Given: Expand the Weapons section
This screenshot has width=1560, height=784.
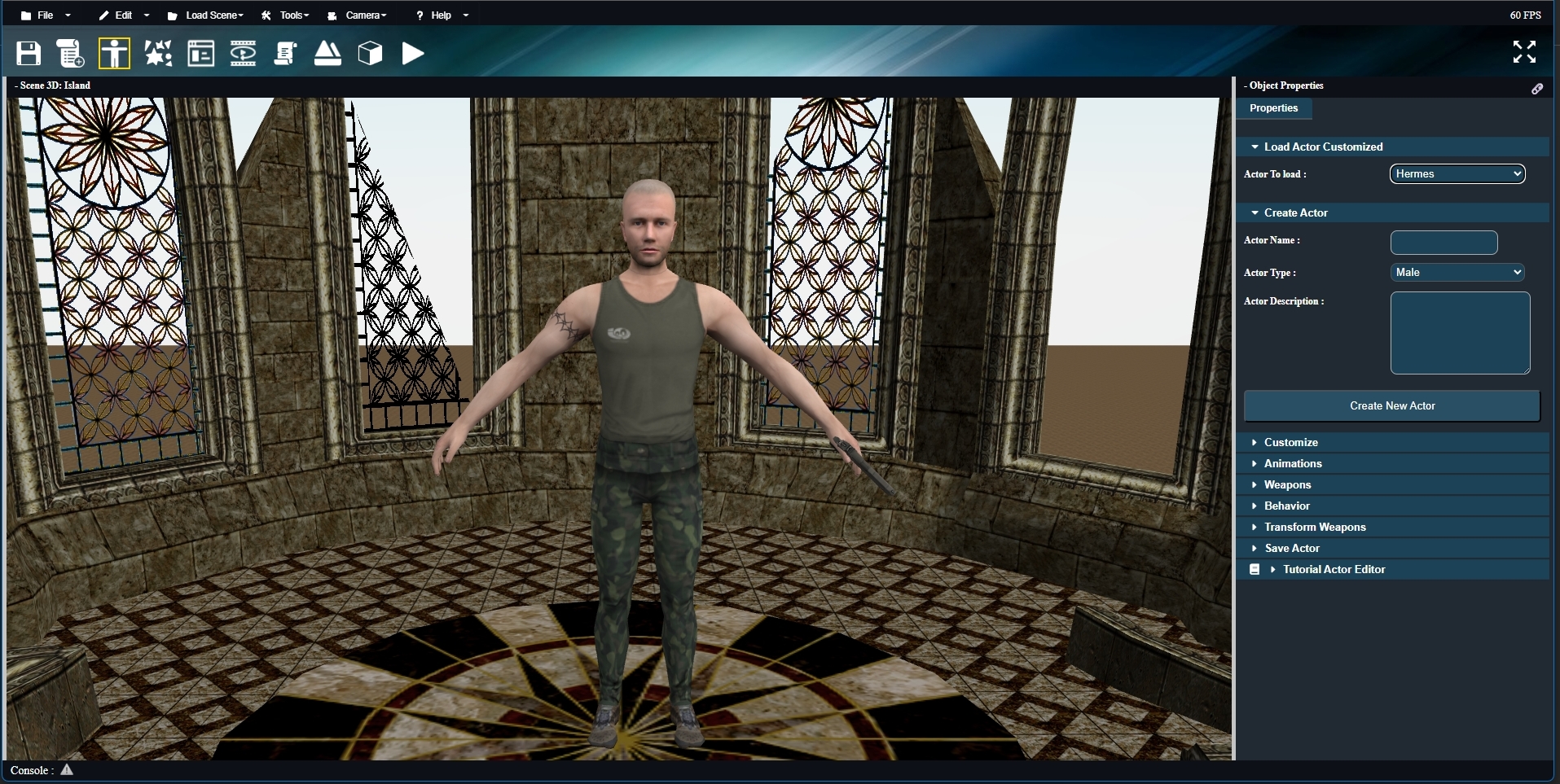Looking at the screenshot, I should pyautogui.click(x=1287, y=484).
